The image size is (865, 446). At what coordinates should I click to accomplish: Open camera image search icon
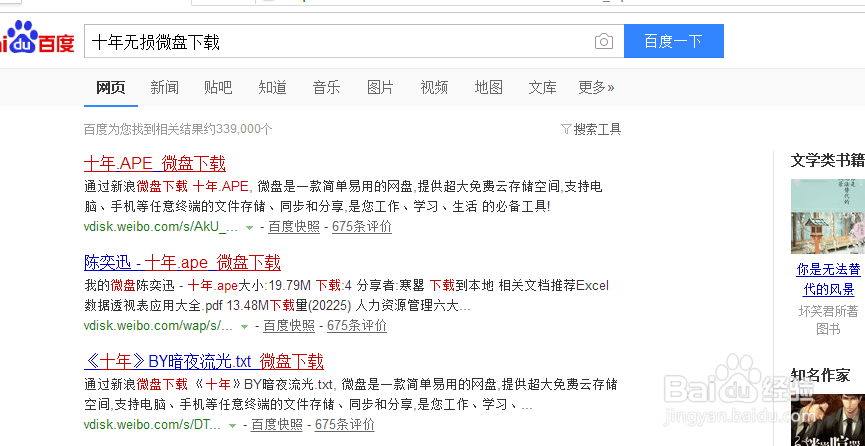(x=604, y=41)
